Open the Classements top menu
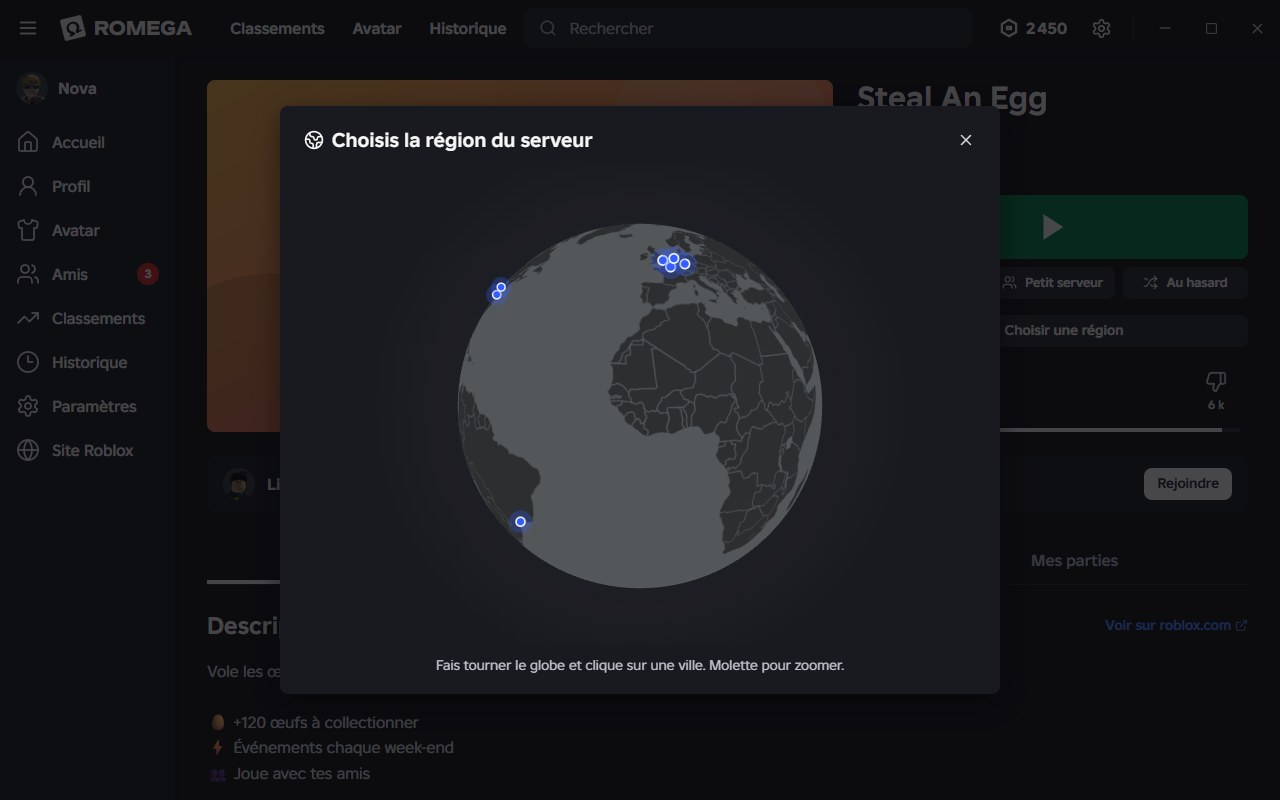The image size is (1280, 800). [277, 29]
